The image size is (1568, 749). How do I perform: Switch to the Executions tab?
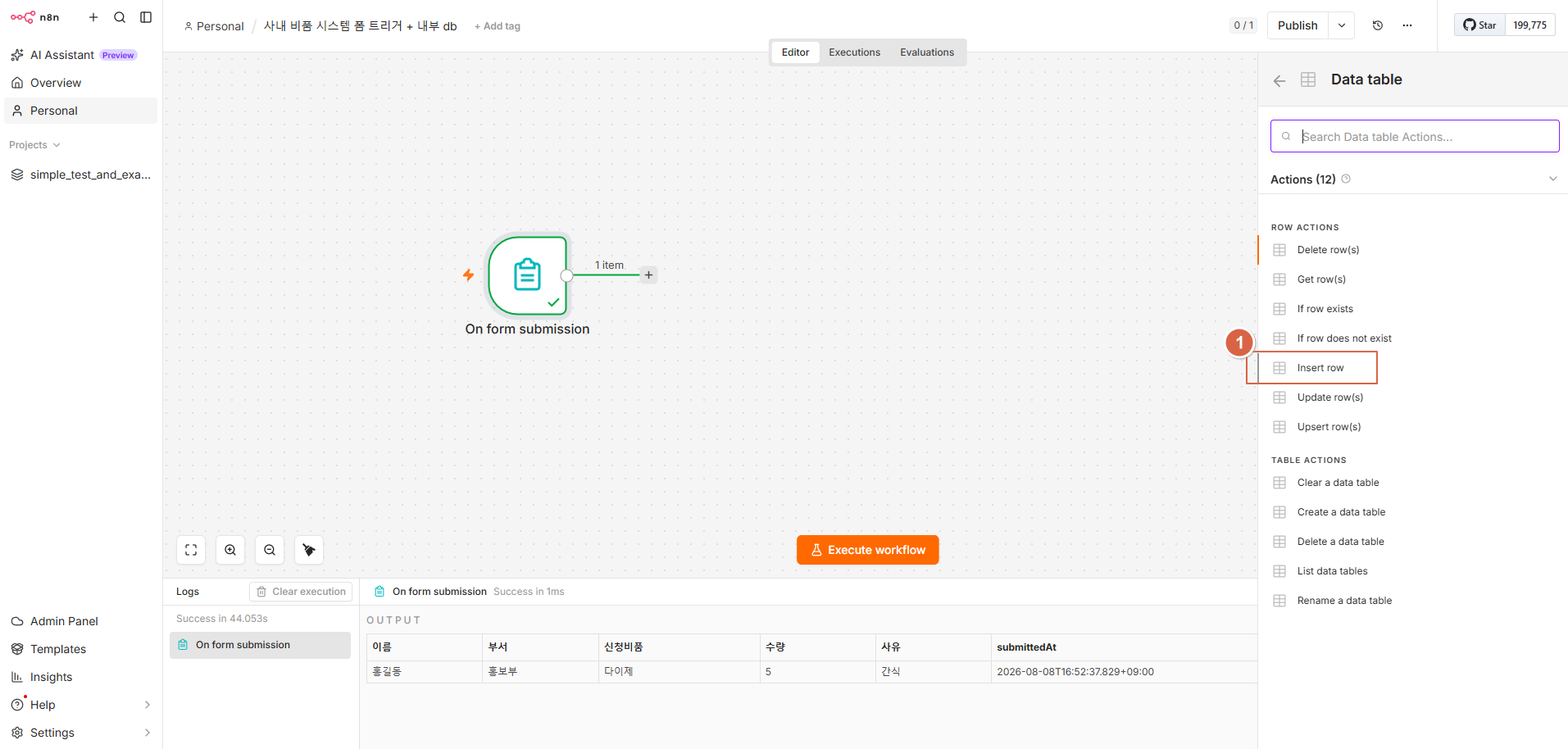point(854,52)
